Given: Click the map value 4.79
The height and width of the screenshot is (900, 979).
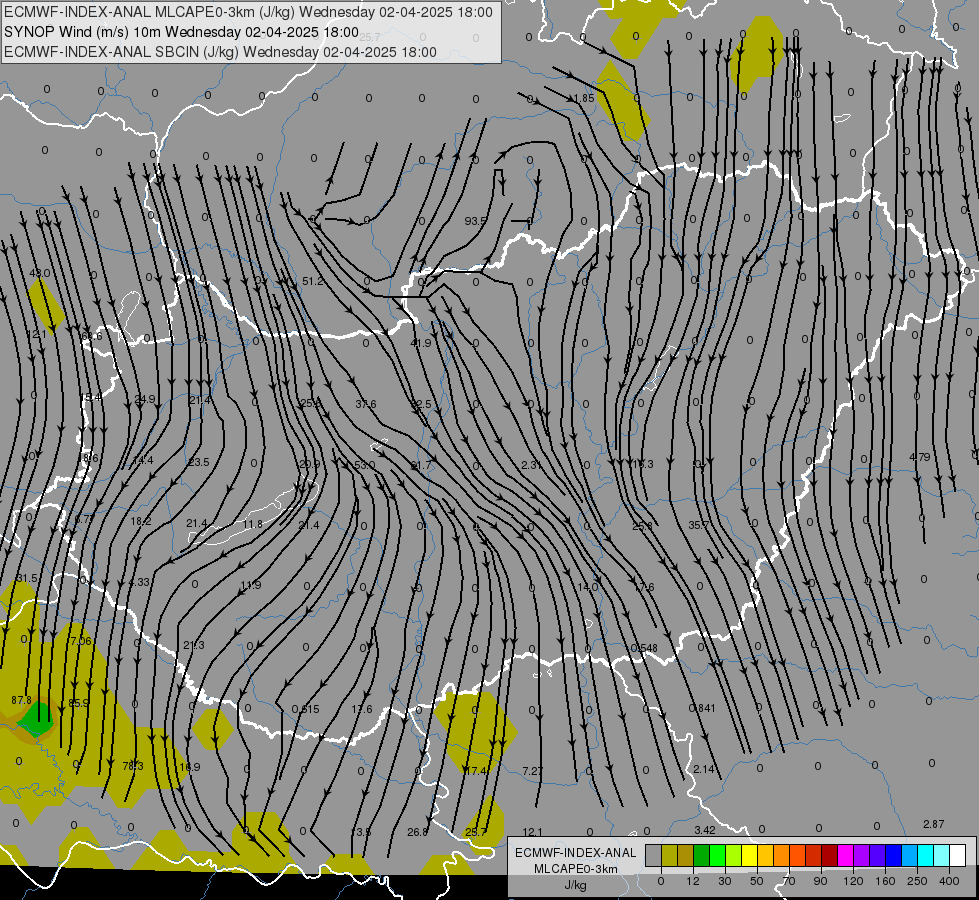Looking at the screenshot, I should (x=920, y=457).
